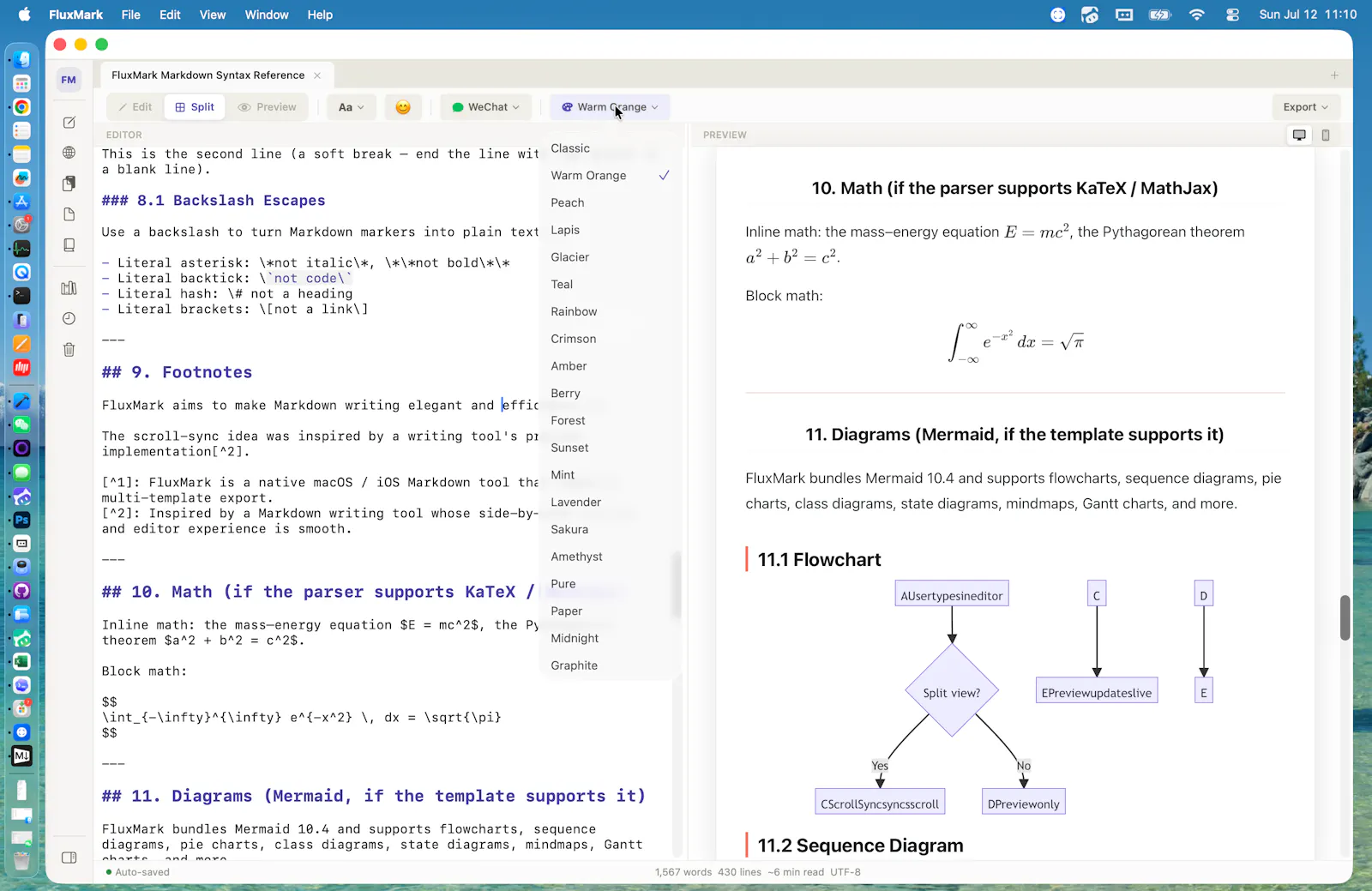Click the "## 9. Footnotes" heading in editor

coord(178,372)
